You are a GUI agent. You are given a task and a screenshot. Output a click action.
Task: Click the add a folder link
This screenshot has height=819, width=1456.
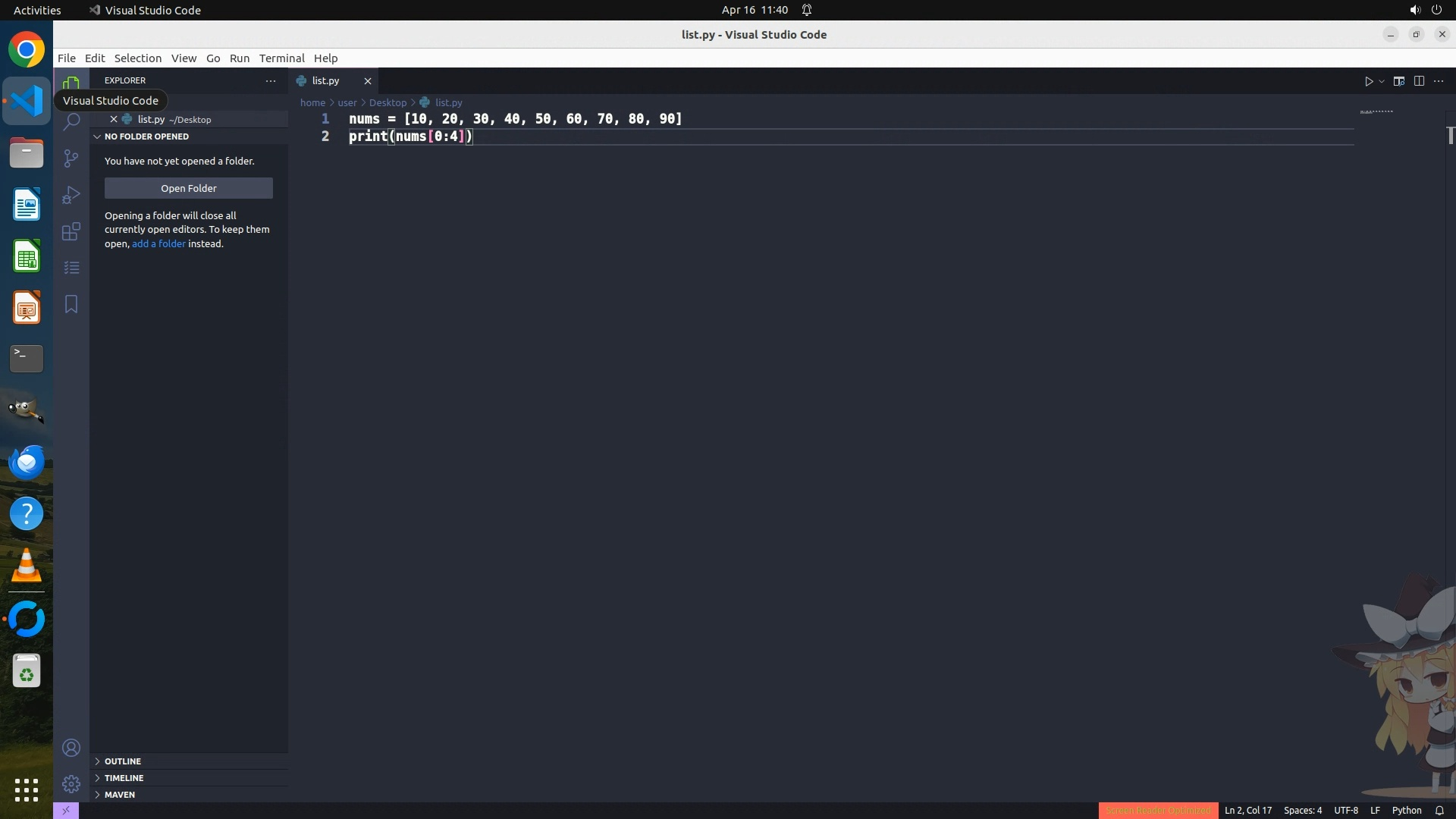(x=158, y=243)
